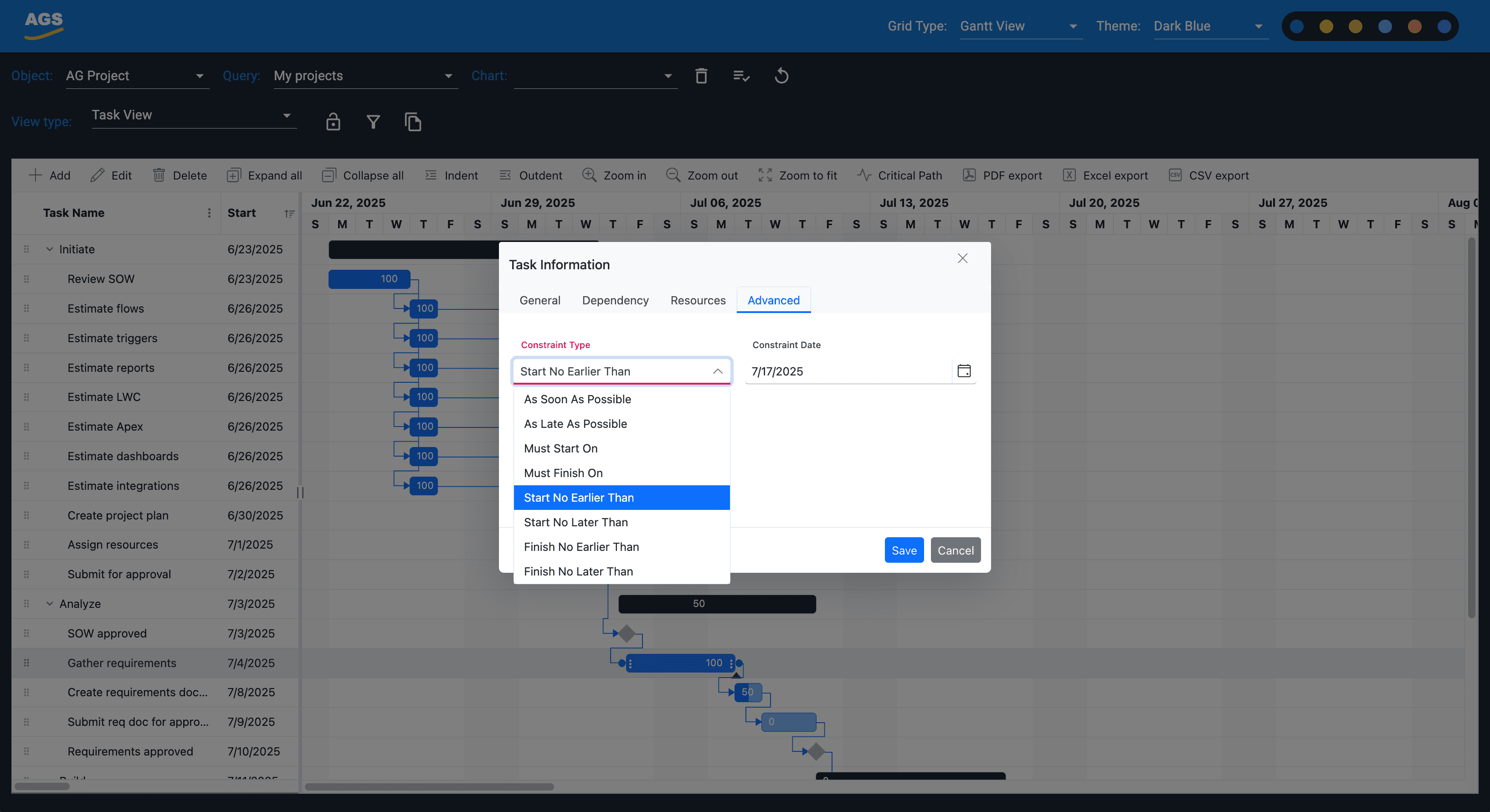Click the trash delete icon beside Chart

click(701, 76)
